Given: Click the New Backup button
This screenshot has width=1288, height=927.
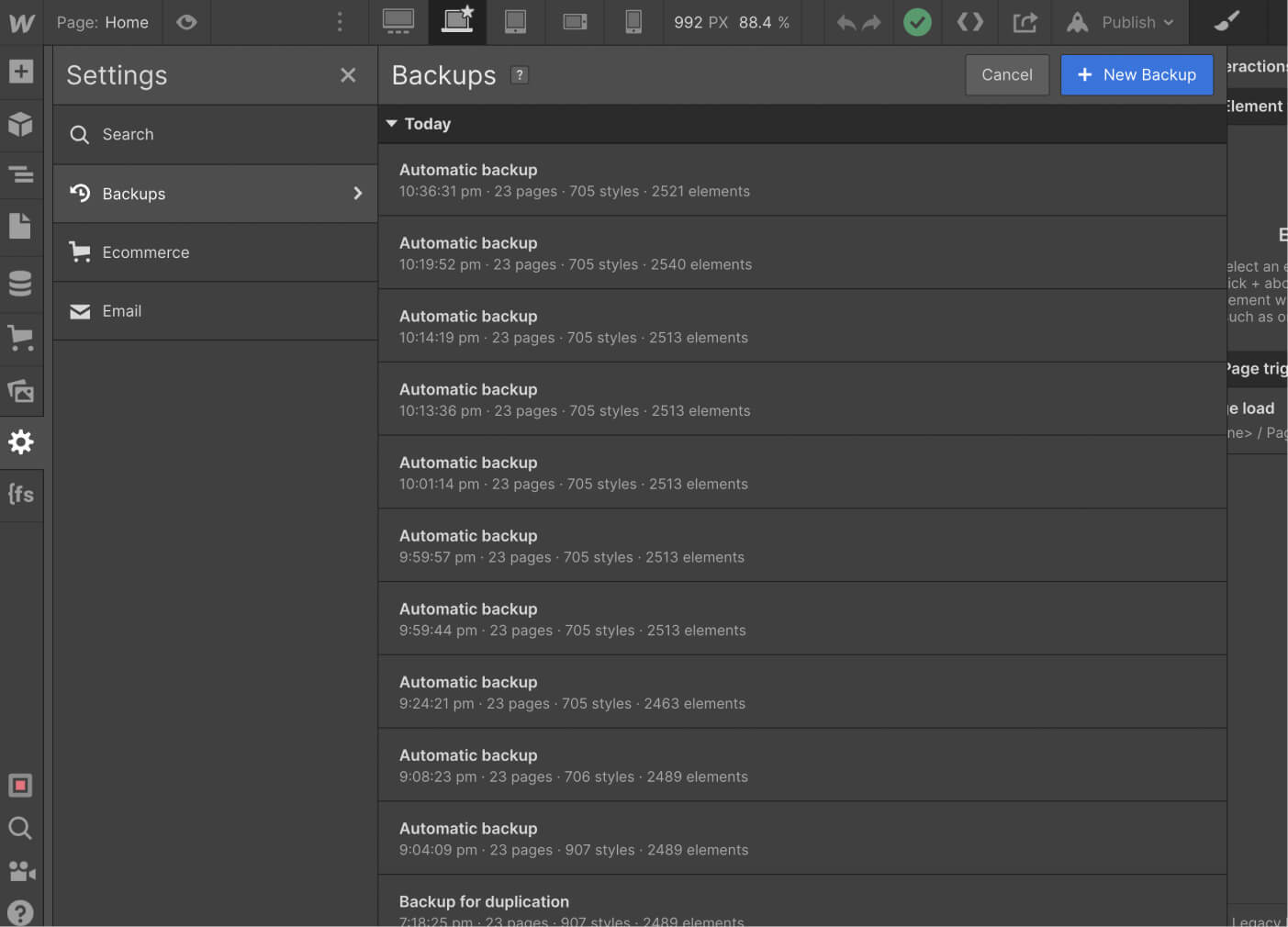Looking at the screenshot, I should click(1137, 74).
